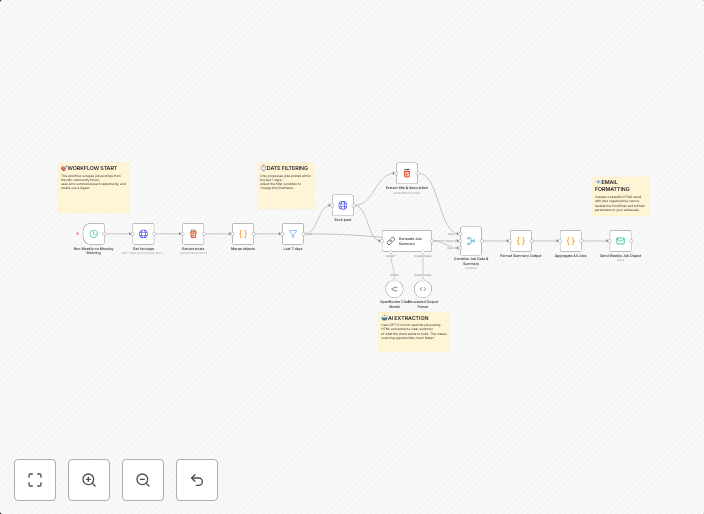704x514 pixels.
Task: Click the AI EXTRACTION sticky note
Action: coord(414,331)
